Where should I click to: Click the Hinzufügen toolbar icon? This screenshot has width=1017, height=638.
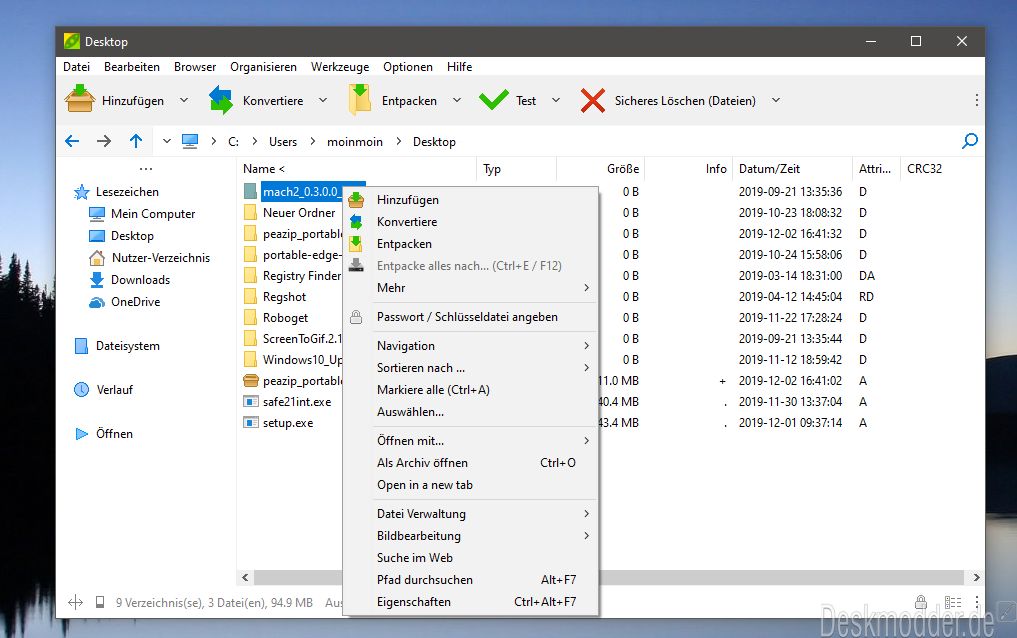pos(80,99)
